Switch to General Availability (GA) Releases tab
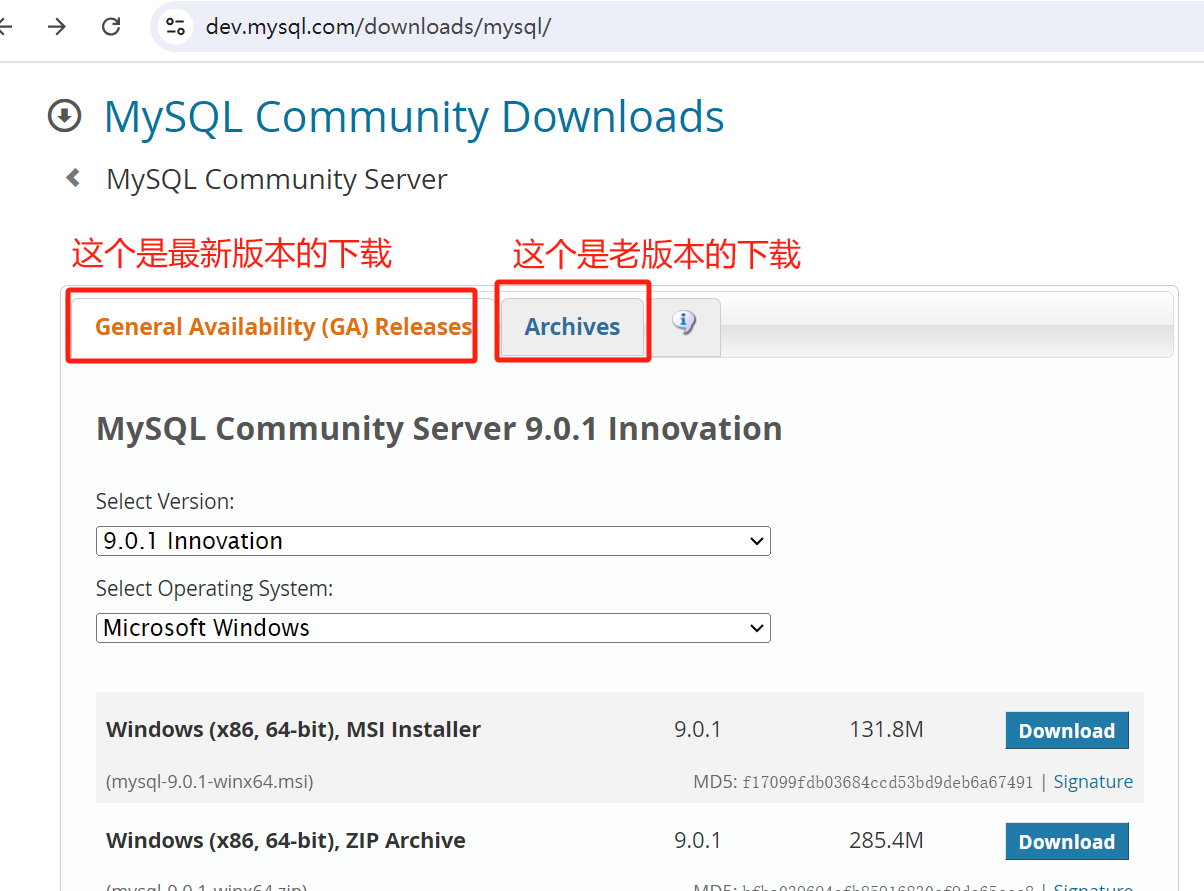Screen dimensions: 1204x891 pyautogui.click(x=284, y=327)
